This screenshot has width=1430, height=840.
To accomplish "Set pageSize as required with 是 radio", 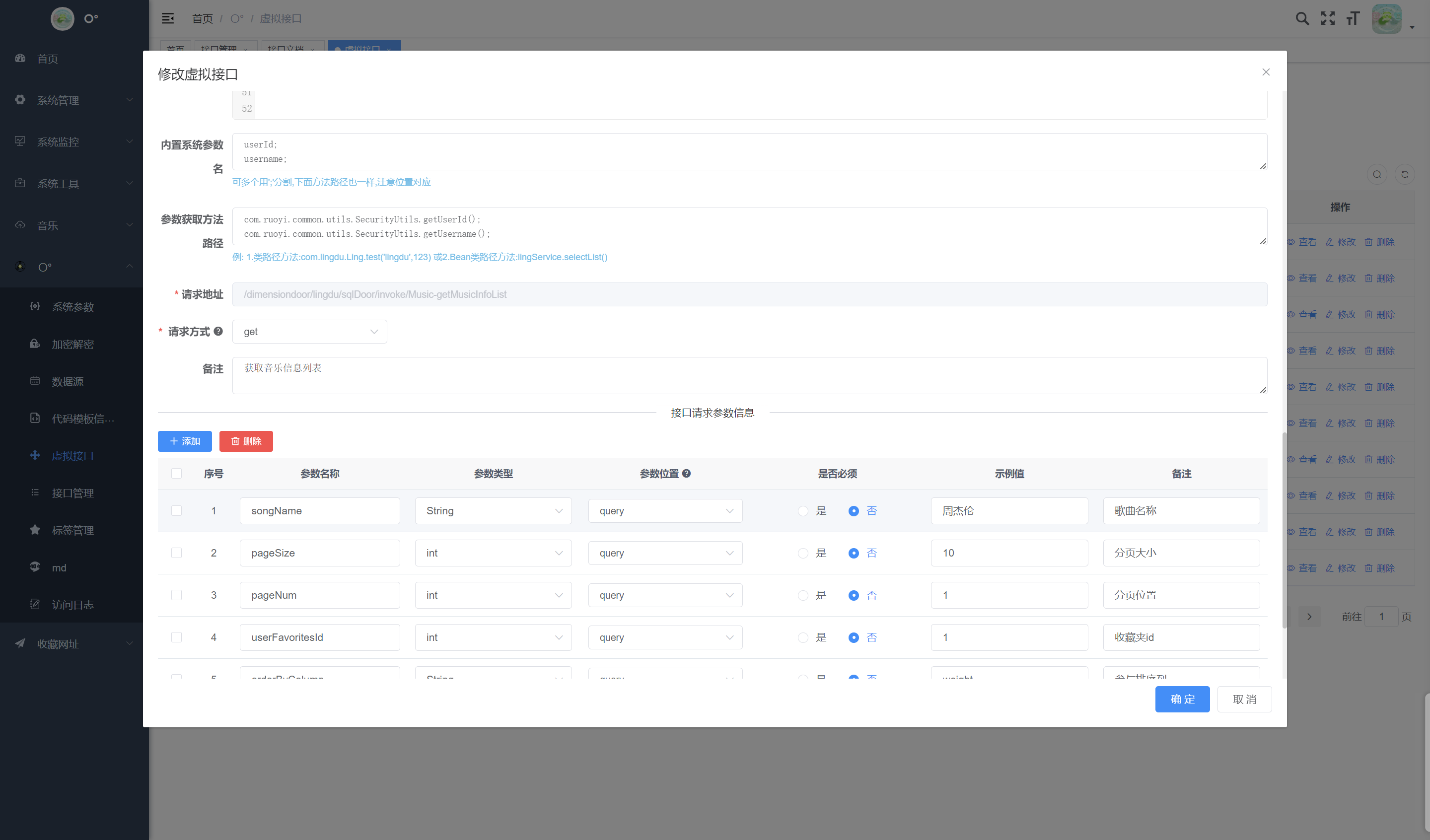I will tap(803, 554).
